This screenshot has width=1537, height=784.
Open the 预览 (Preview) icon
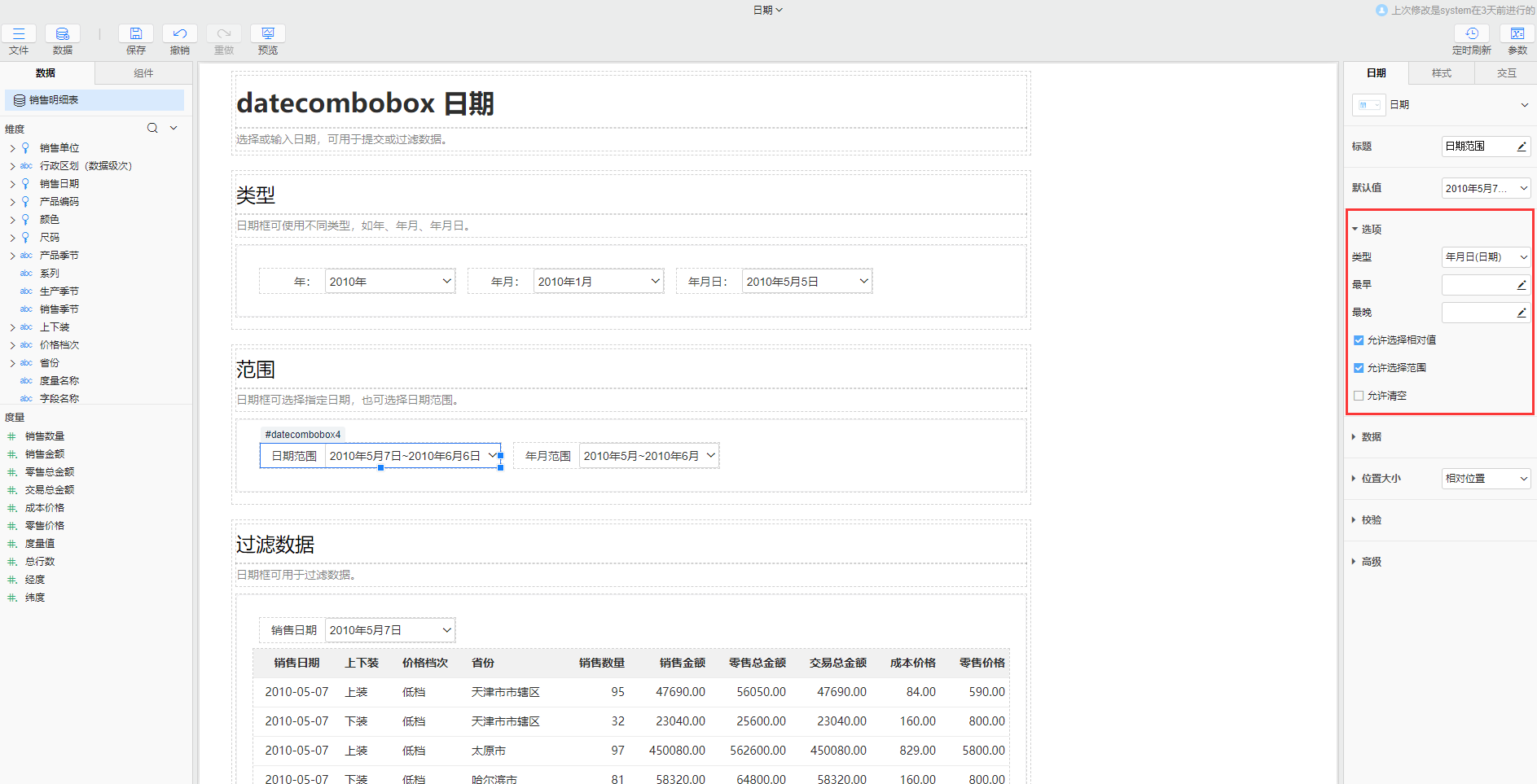(268, 34)
